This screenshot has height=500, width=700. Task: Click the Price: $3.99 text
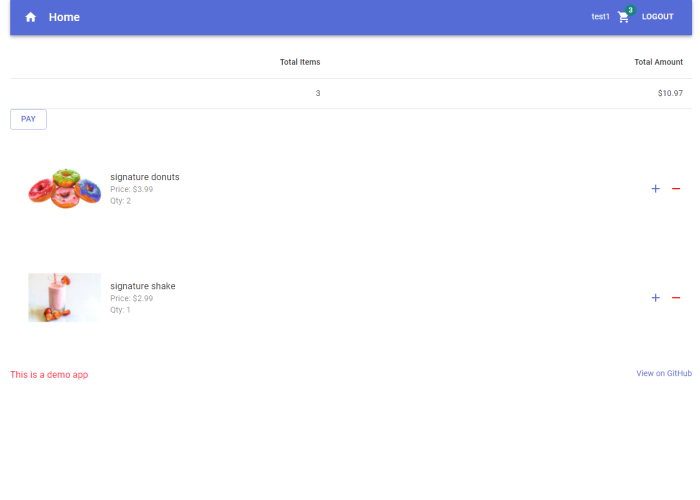(132, 189)
